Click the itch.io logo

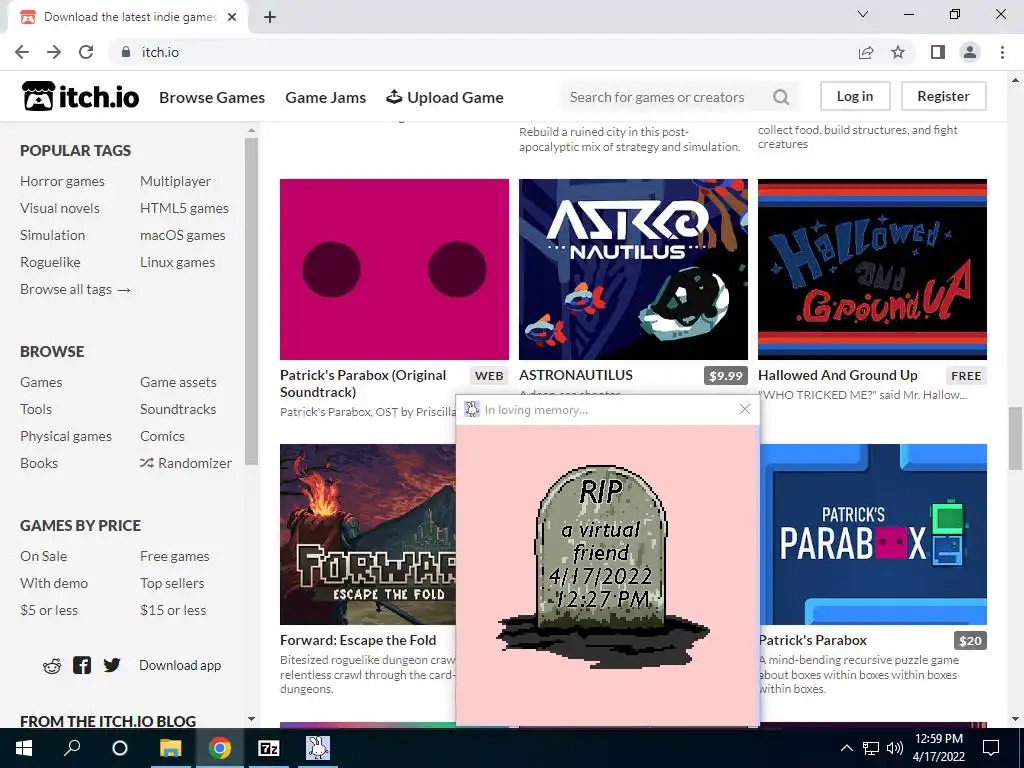80,97
